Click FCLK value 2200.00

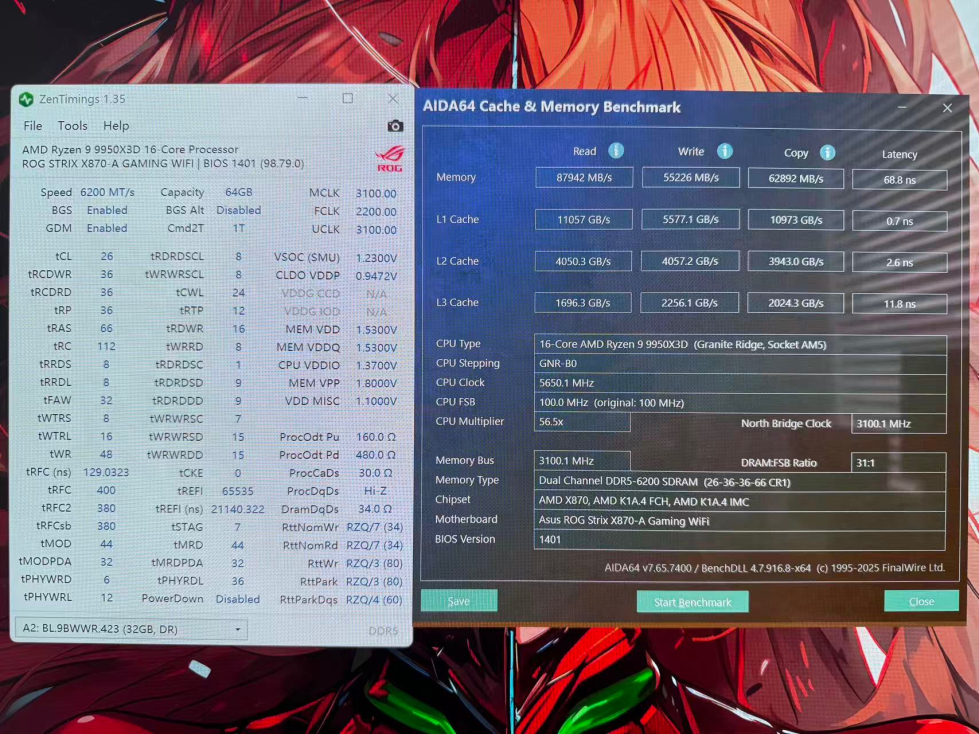[376, 212]
